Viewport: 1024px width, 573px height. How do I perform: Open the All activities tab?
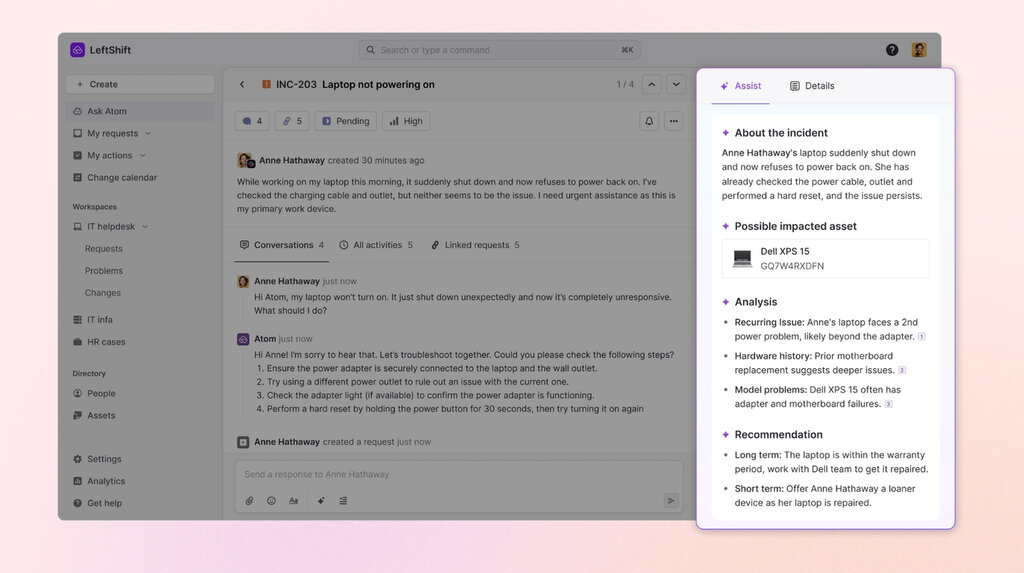[x=376, y=245]
